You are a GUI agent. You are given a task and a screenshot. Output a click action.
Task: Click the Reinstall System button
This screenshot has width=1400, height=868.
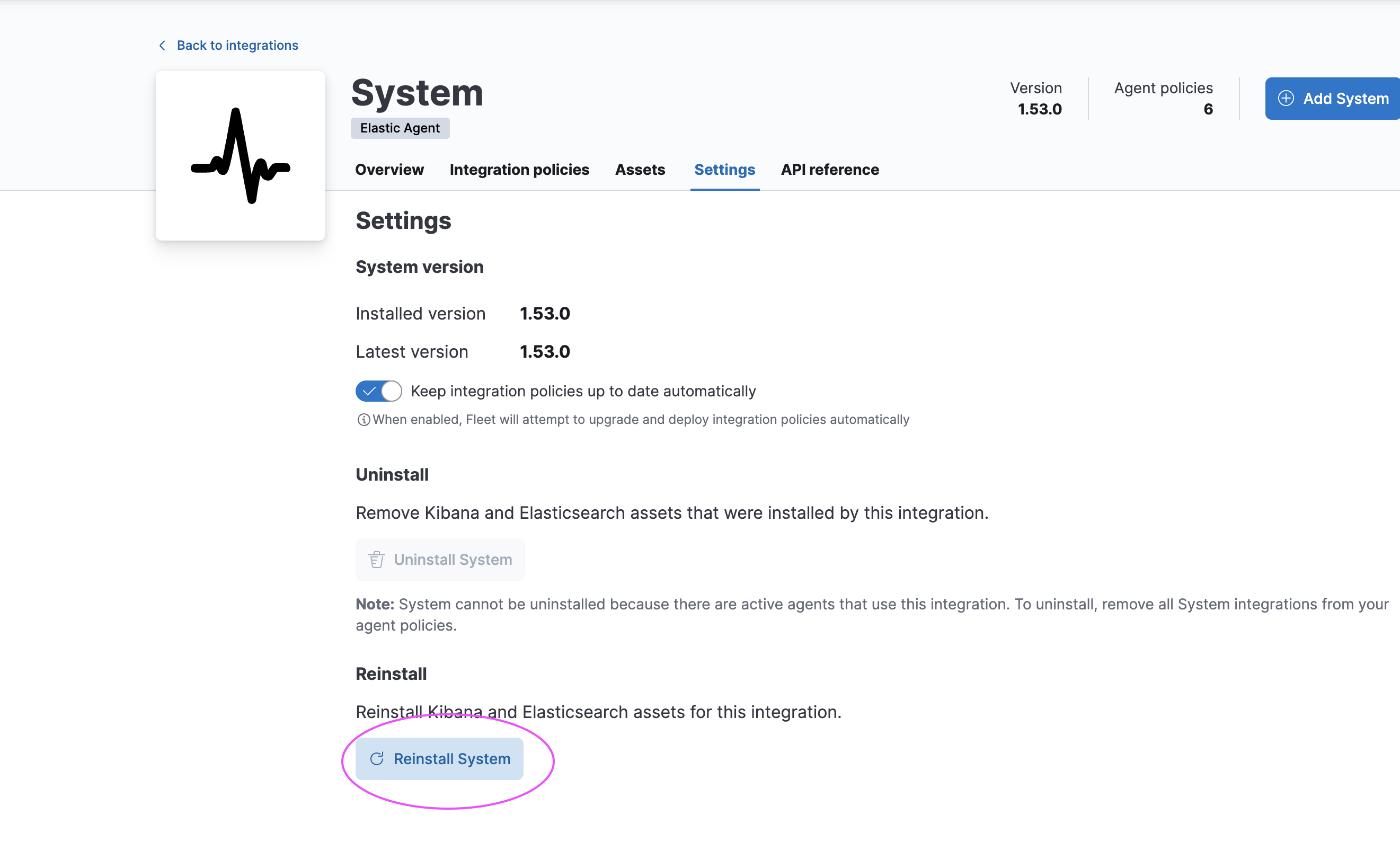(x=439, y=759)
